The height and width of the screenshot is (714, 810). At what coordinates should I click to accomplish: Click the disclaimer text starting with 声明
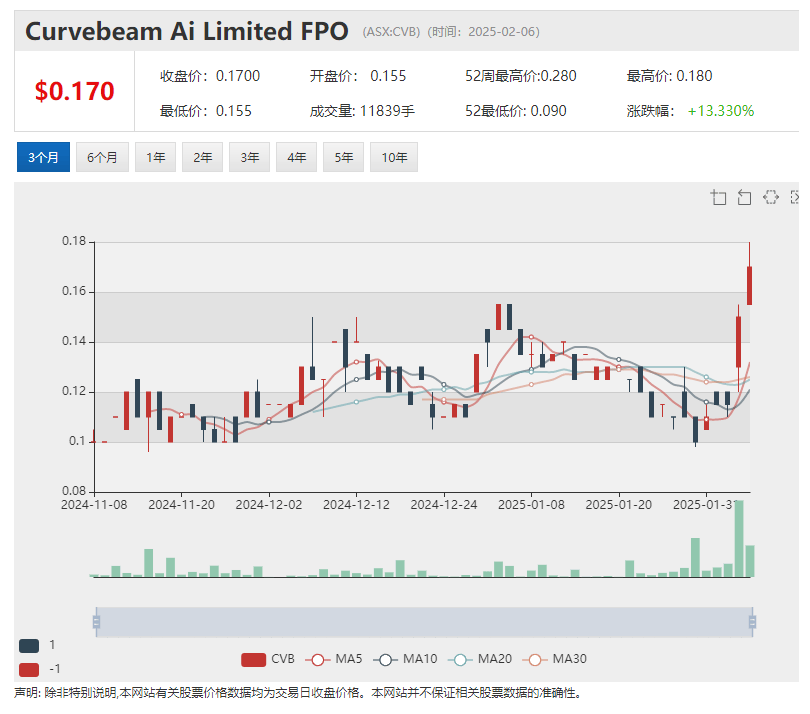pos(298,693)
